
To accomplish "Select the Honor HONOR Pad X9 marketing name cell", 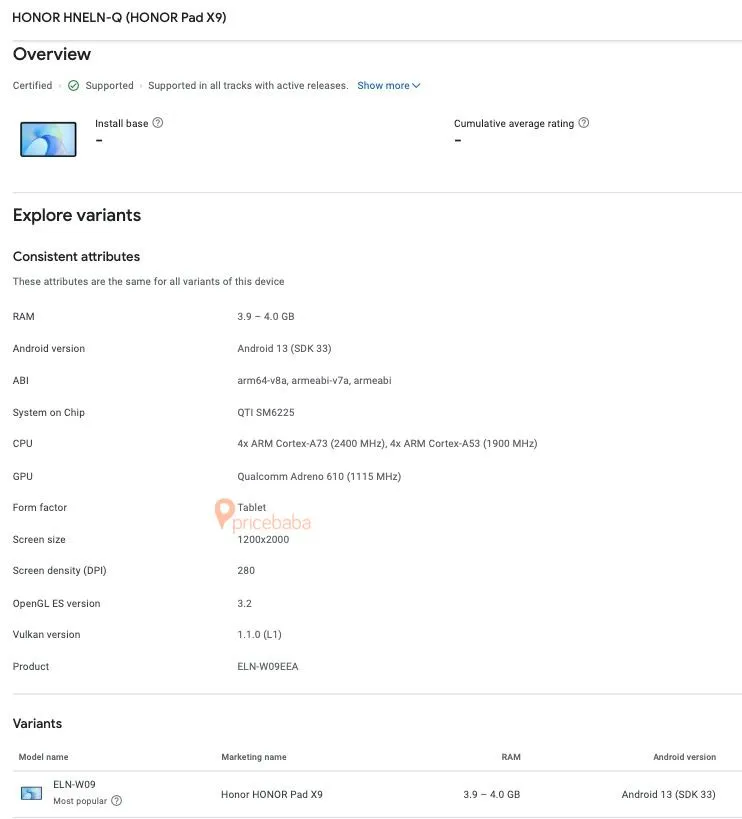I will (x=272, y=795).
